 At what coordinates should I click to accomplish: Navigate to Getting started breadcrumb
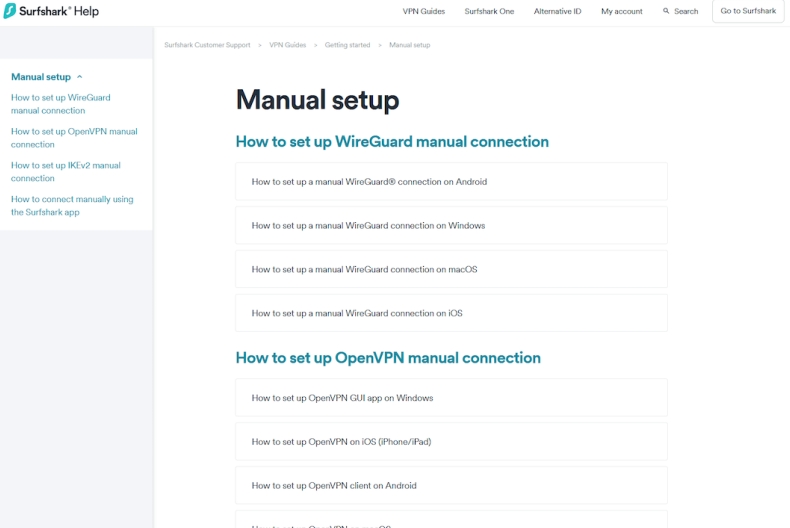pyautogui.click(x=347, y=45)
